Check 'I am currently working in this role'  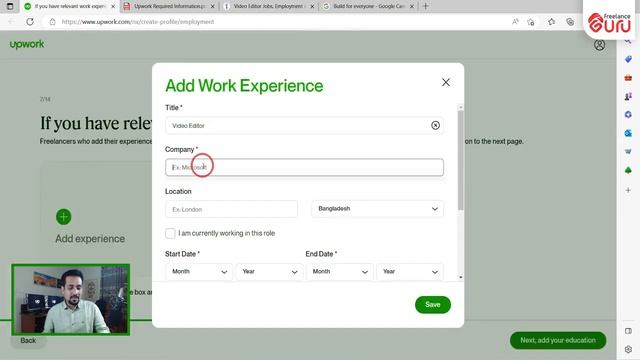(x=170, y=233)
